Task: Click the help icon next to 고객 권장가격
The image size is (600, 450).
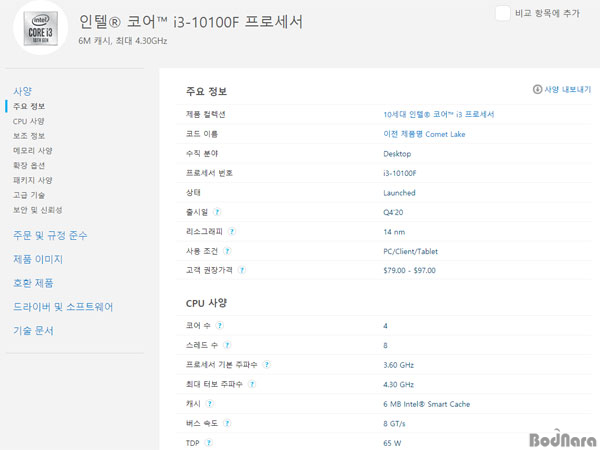Action: pyautogui.click(x=242, y=270)
